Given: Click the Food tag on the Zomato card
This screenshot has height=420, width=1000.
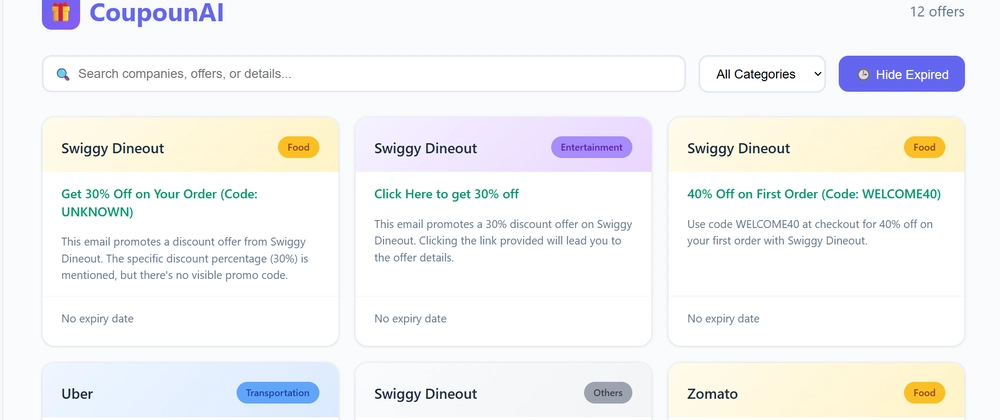Looking at the screenshot, I should [x=924, y=393].
